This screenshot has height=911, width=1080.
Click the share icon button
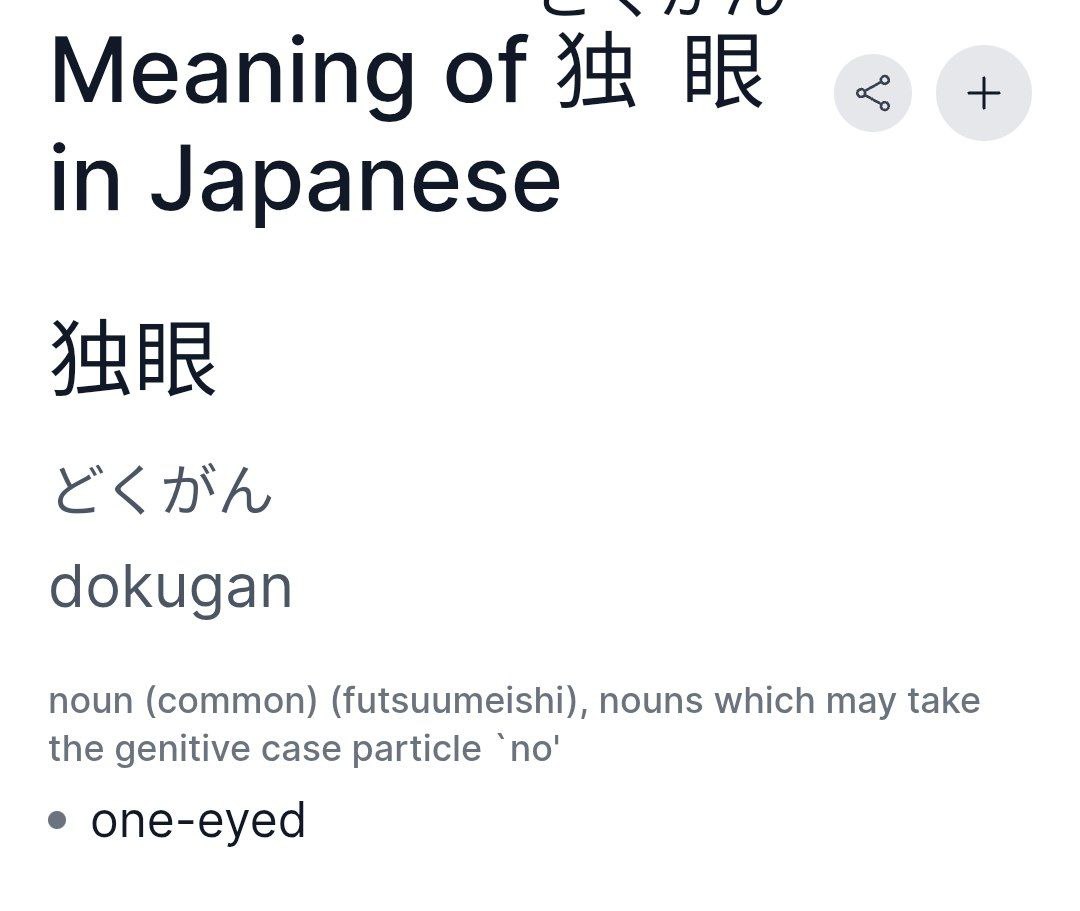coord(873,93)
